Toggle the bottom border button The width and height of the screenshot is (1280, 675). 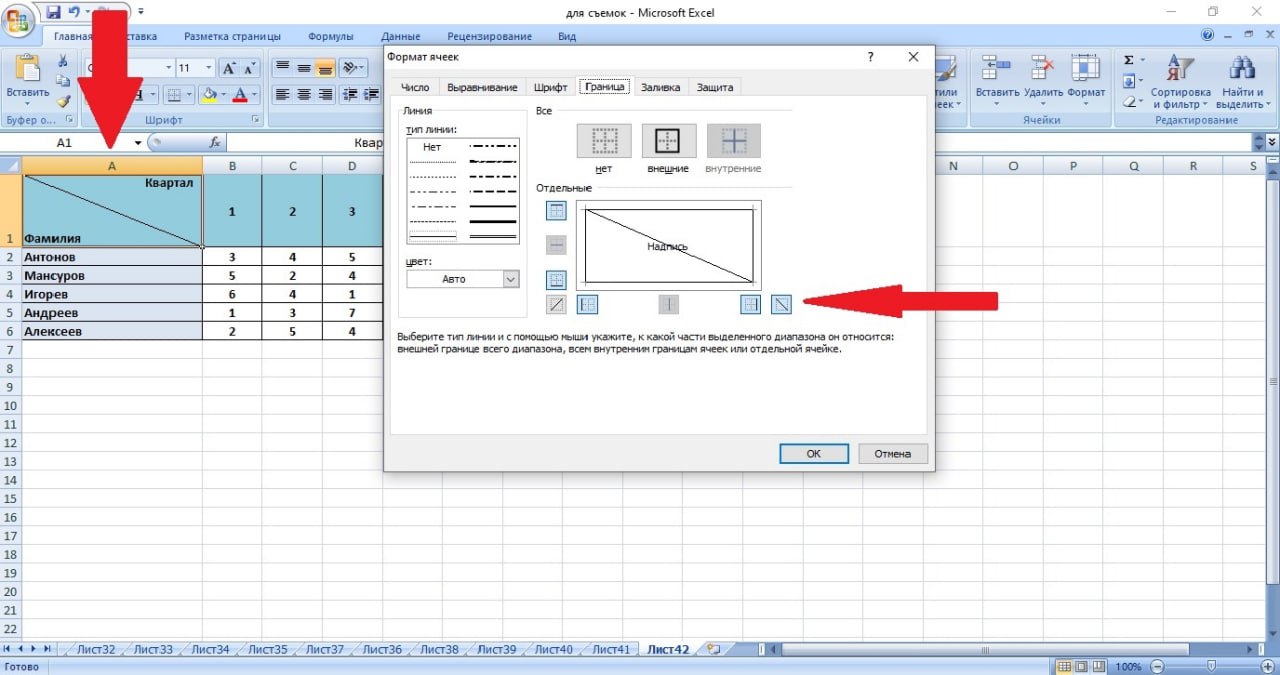pos(557,280)
